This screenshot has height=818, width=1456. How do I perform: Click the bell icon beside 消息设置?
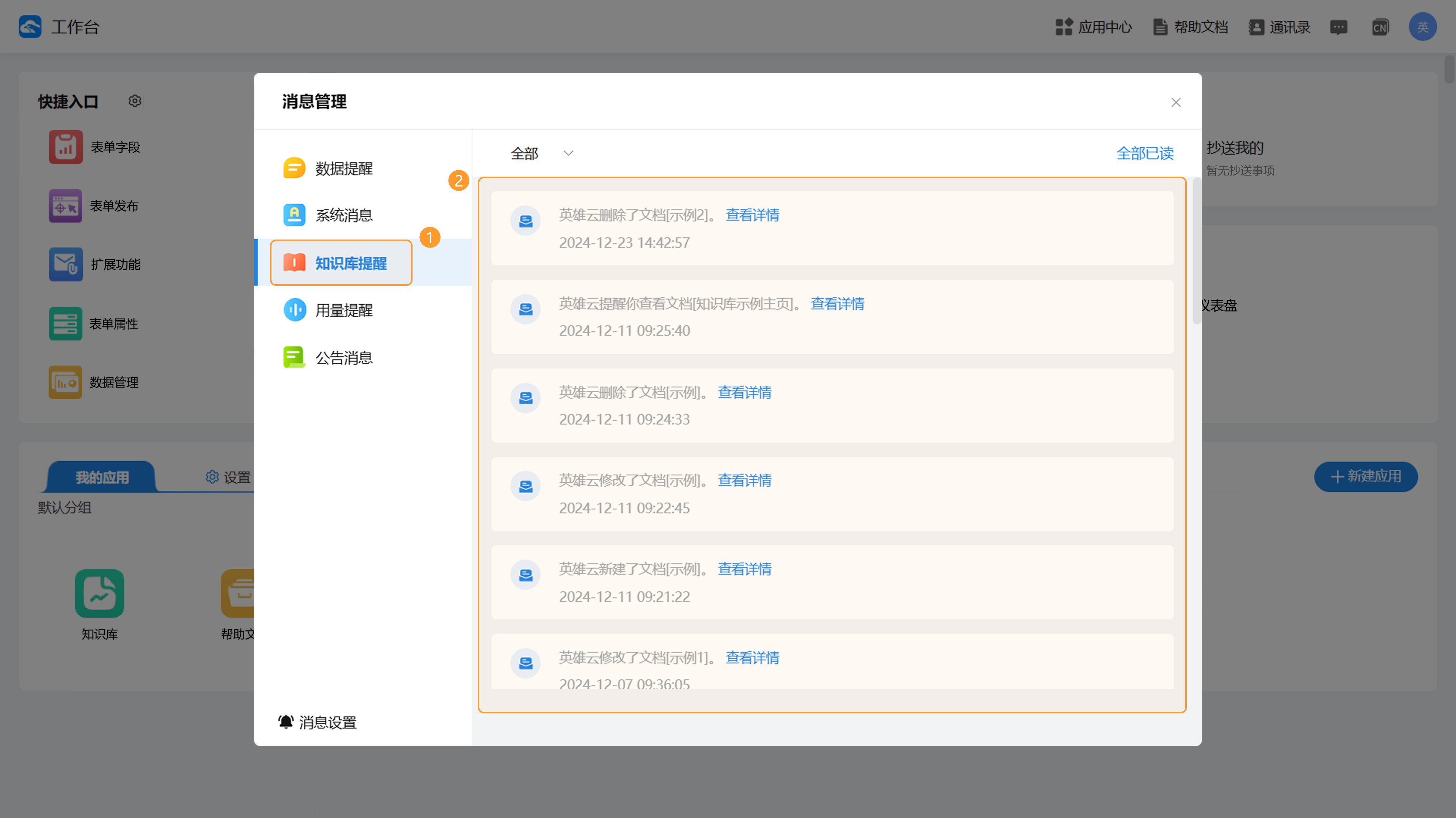click(286, 722)
